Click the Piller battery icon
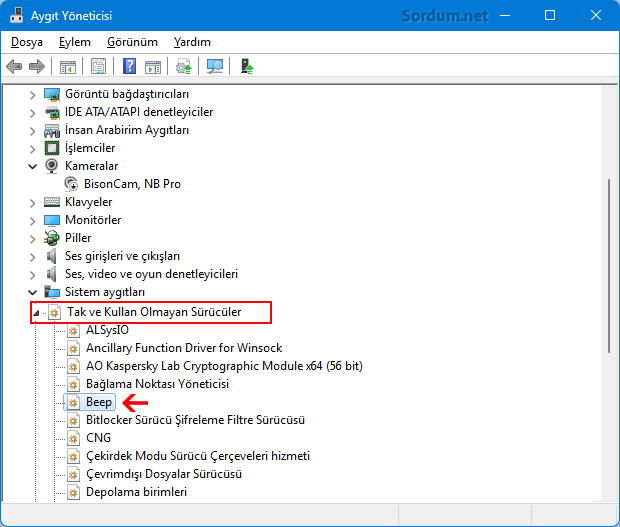 (x=52, y=238)
